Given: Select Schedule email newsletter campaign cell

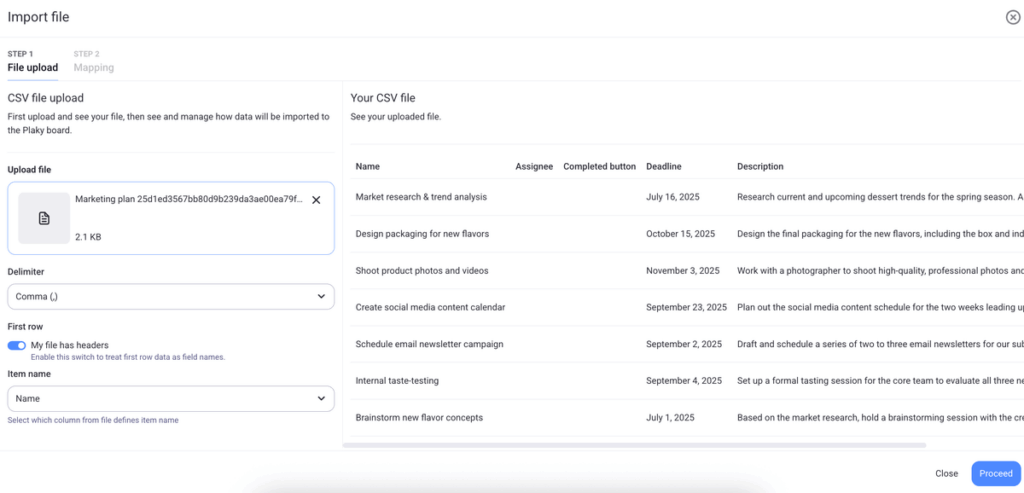Looking at the screenshot, I should click(430, 343).
